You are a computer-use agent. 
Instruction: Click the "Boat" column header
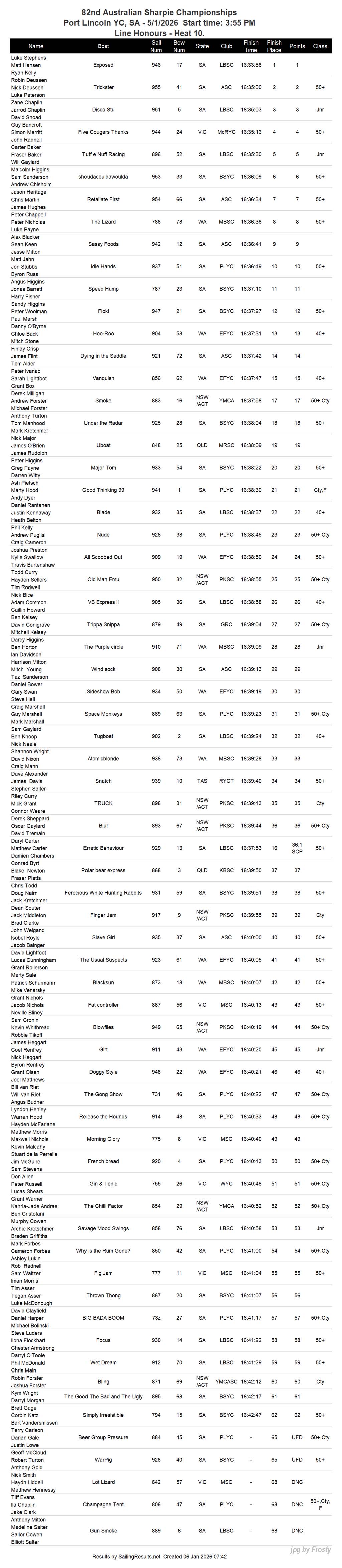(104, 46)
